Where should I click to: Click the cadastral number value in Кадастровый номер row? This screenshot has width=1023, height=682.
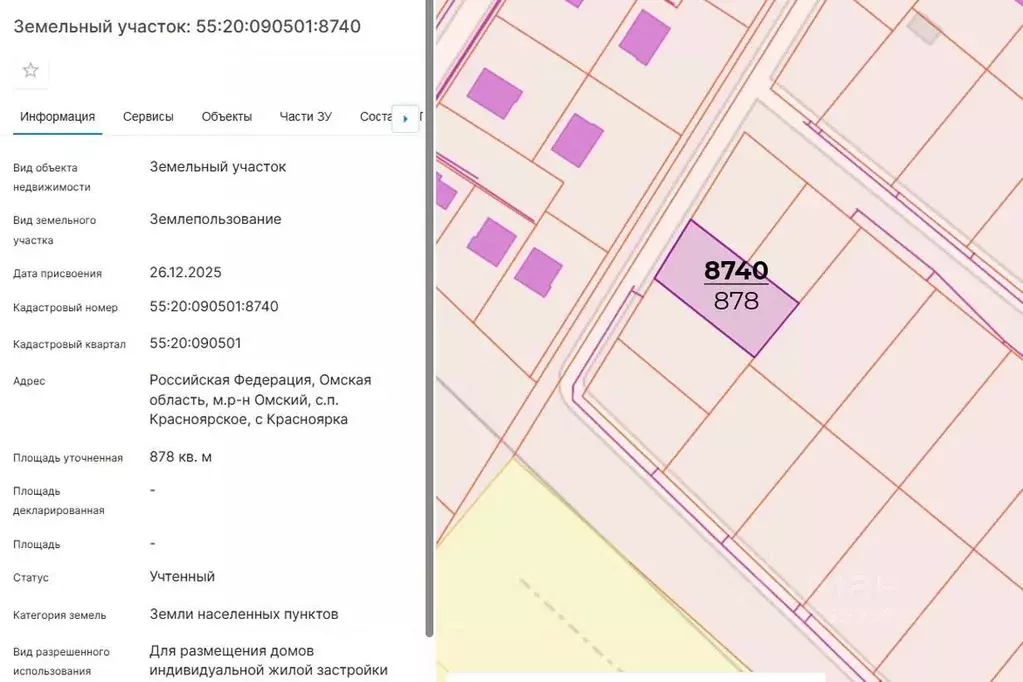point(214,306)
